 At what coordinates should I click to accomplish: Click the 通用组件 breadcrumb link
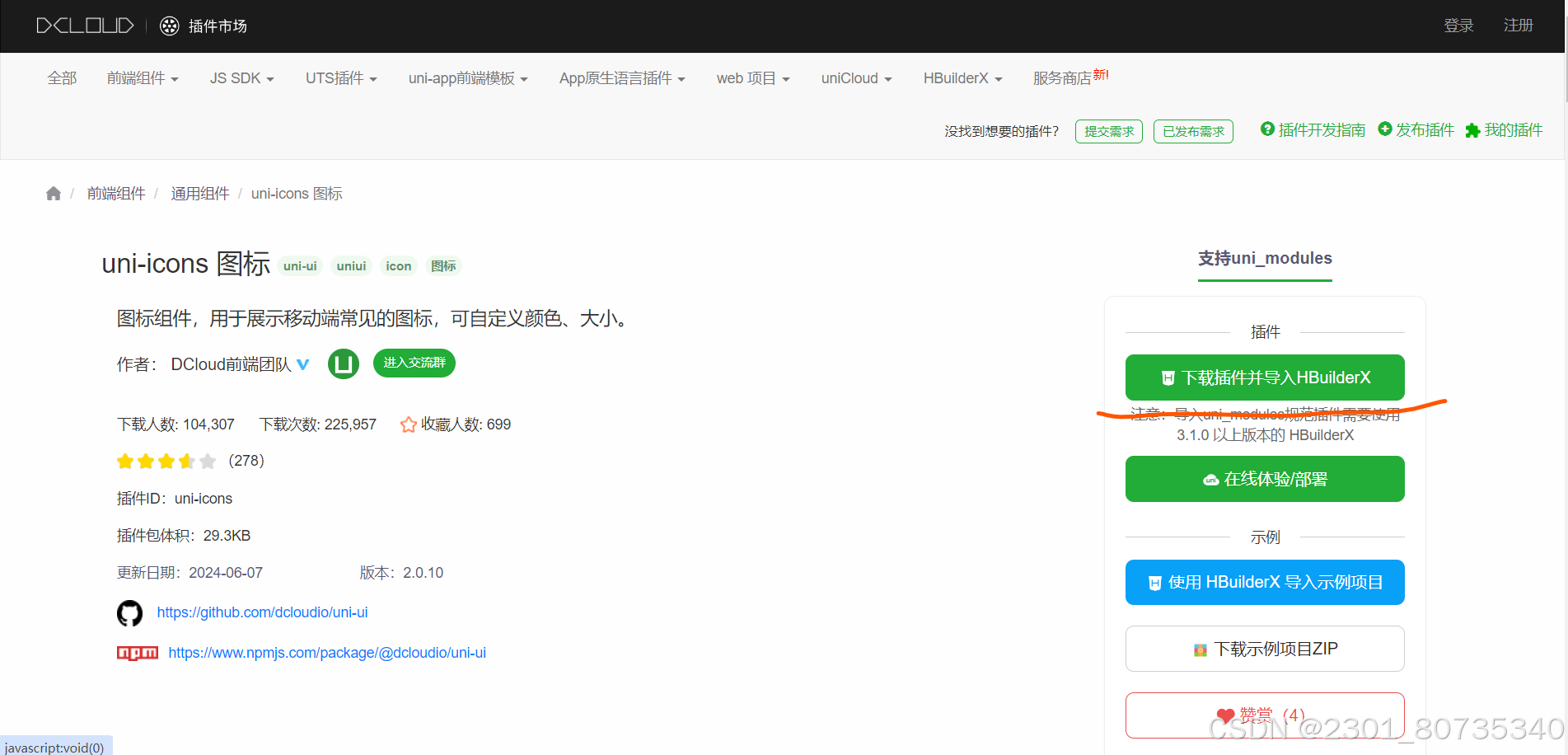pos(200,194)
